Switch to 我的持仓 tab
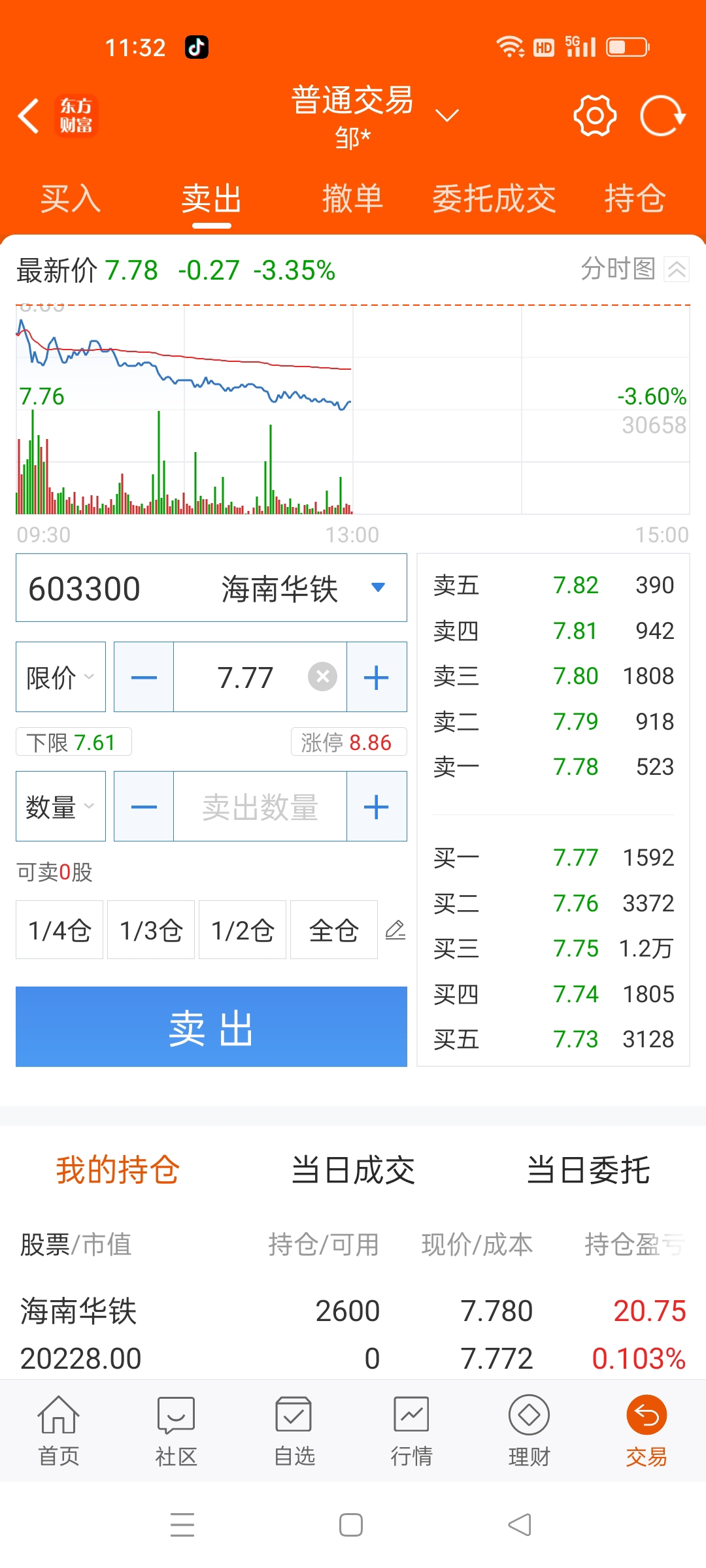Screen dimensions: 706x1568 tap(118, 1169)
